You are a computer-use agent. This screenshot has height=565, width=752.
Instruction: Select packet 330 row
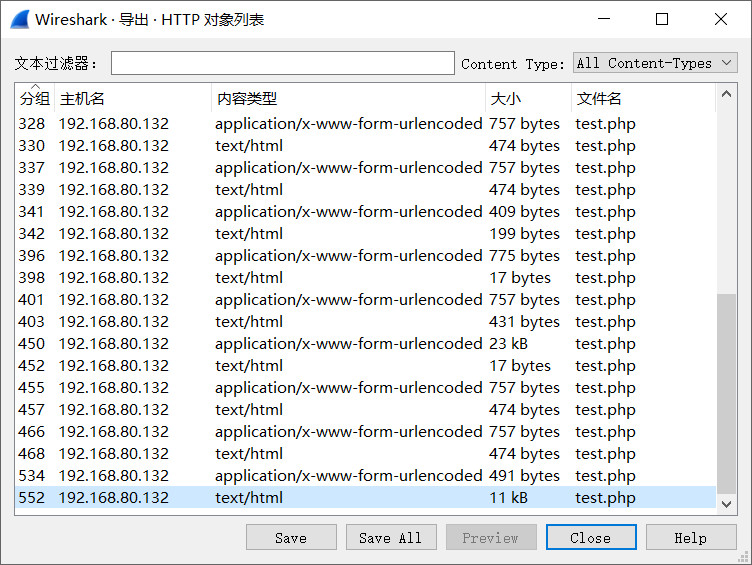(365, 146)
